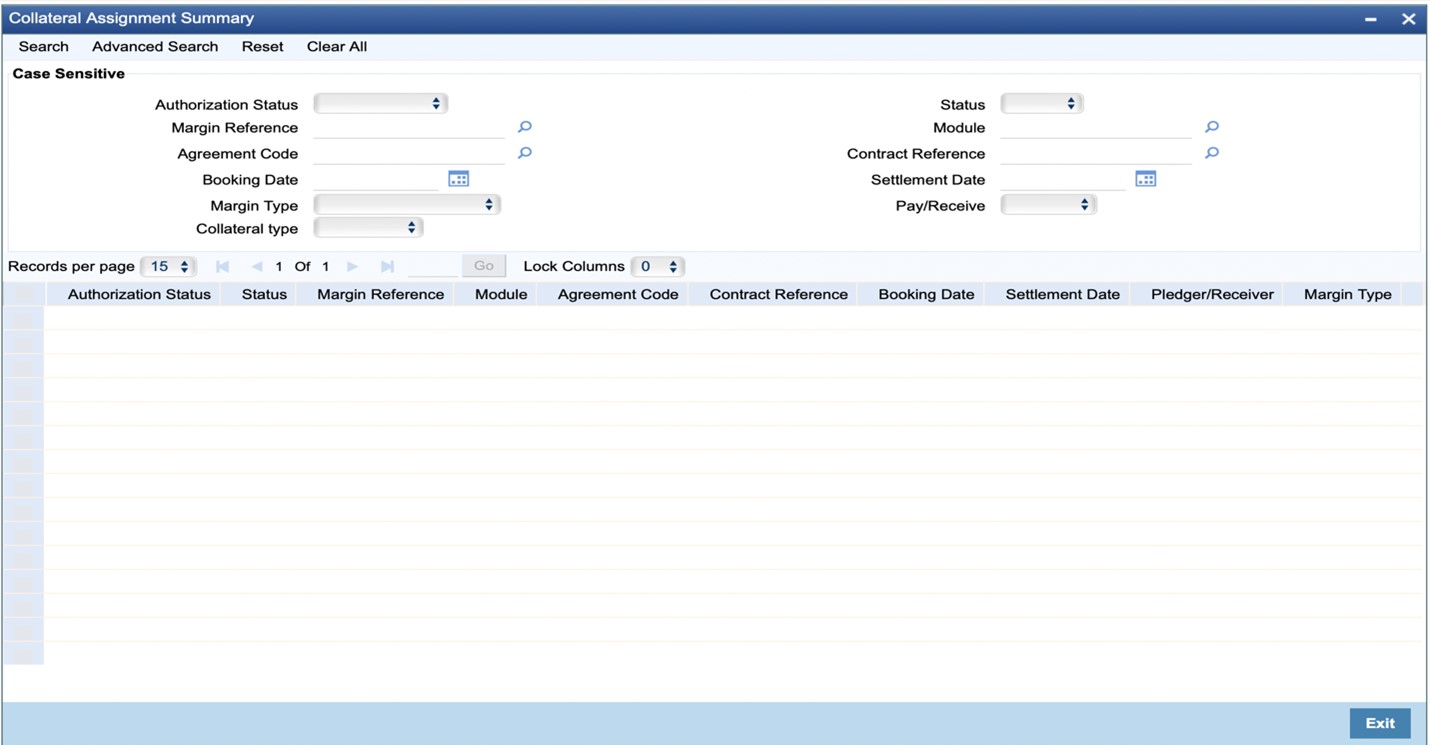
Task: Open Module lookup search icon
Action: (x=1211, y=127)
